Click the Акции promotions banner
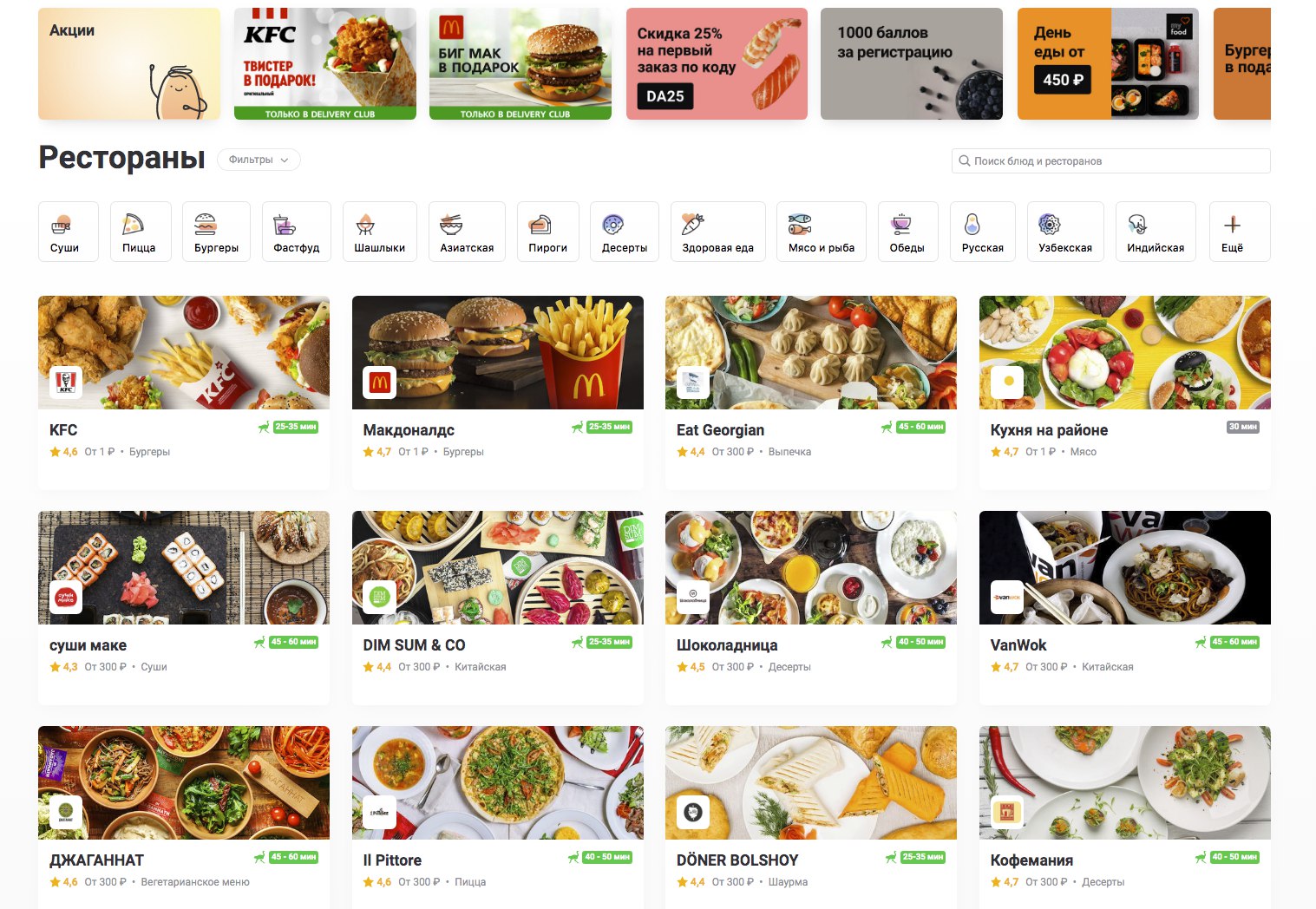The height and width of the screenshot is (909, 1316). click(129, 64)
